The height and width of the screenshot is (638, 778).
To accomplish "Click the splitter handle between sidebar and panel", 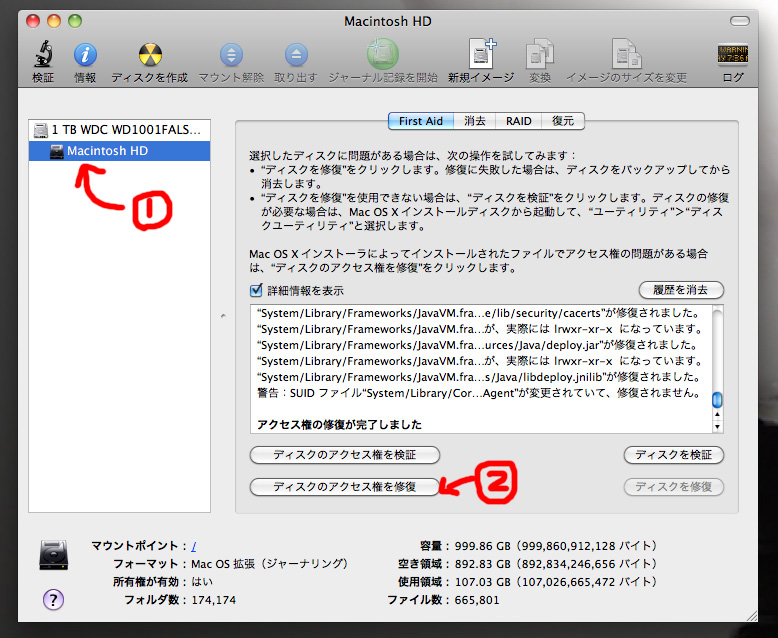I will [x=223, y=316].
